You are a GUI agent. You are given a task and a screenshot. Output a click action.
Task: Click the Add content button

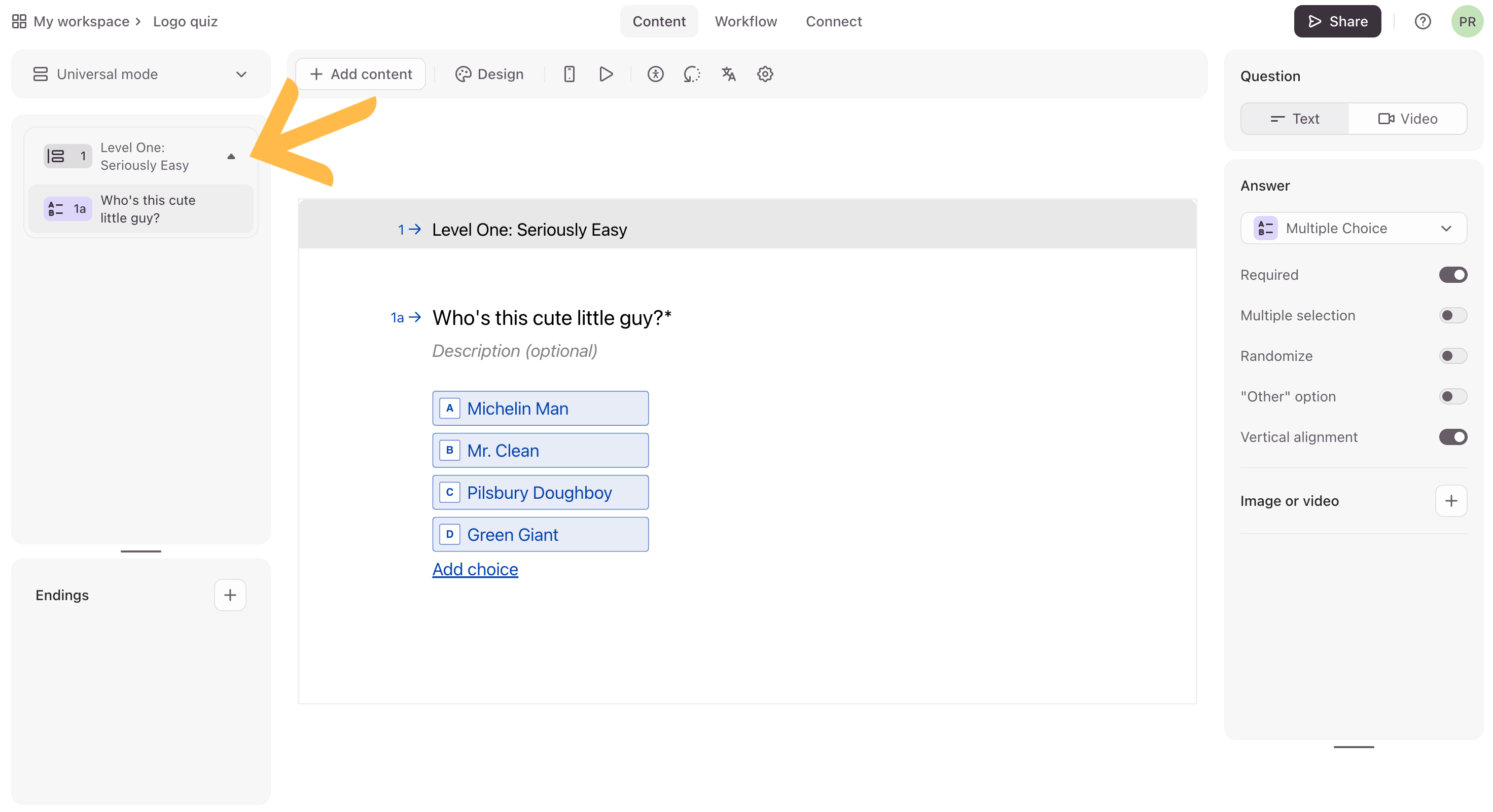tap(361, 74)
